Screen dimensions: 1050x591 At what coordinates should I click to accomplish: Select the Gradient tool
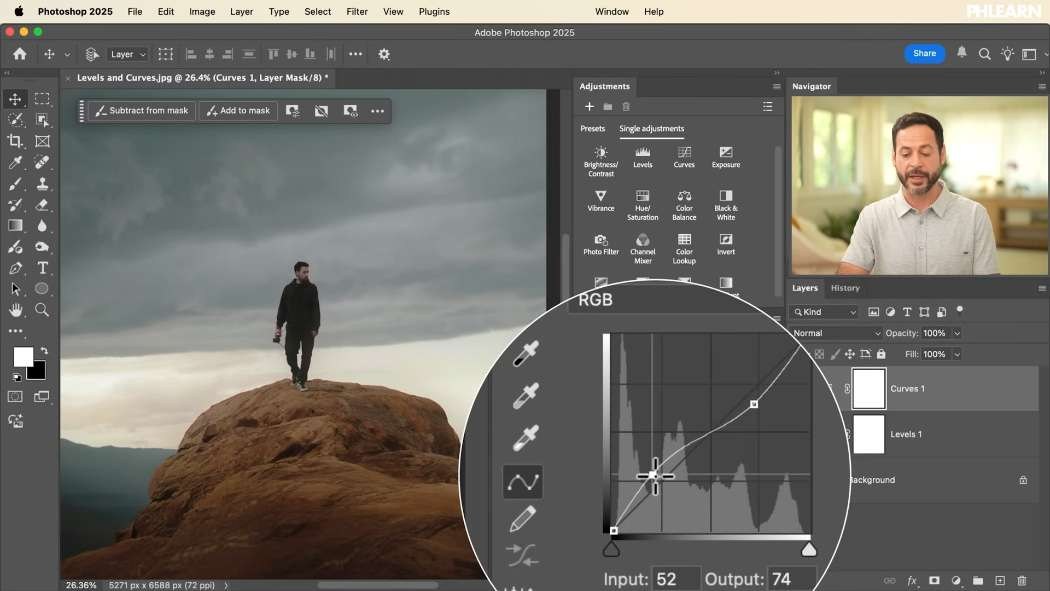click(15, 226)
